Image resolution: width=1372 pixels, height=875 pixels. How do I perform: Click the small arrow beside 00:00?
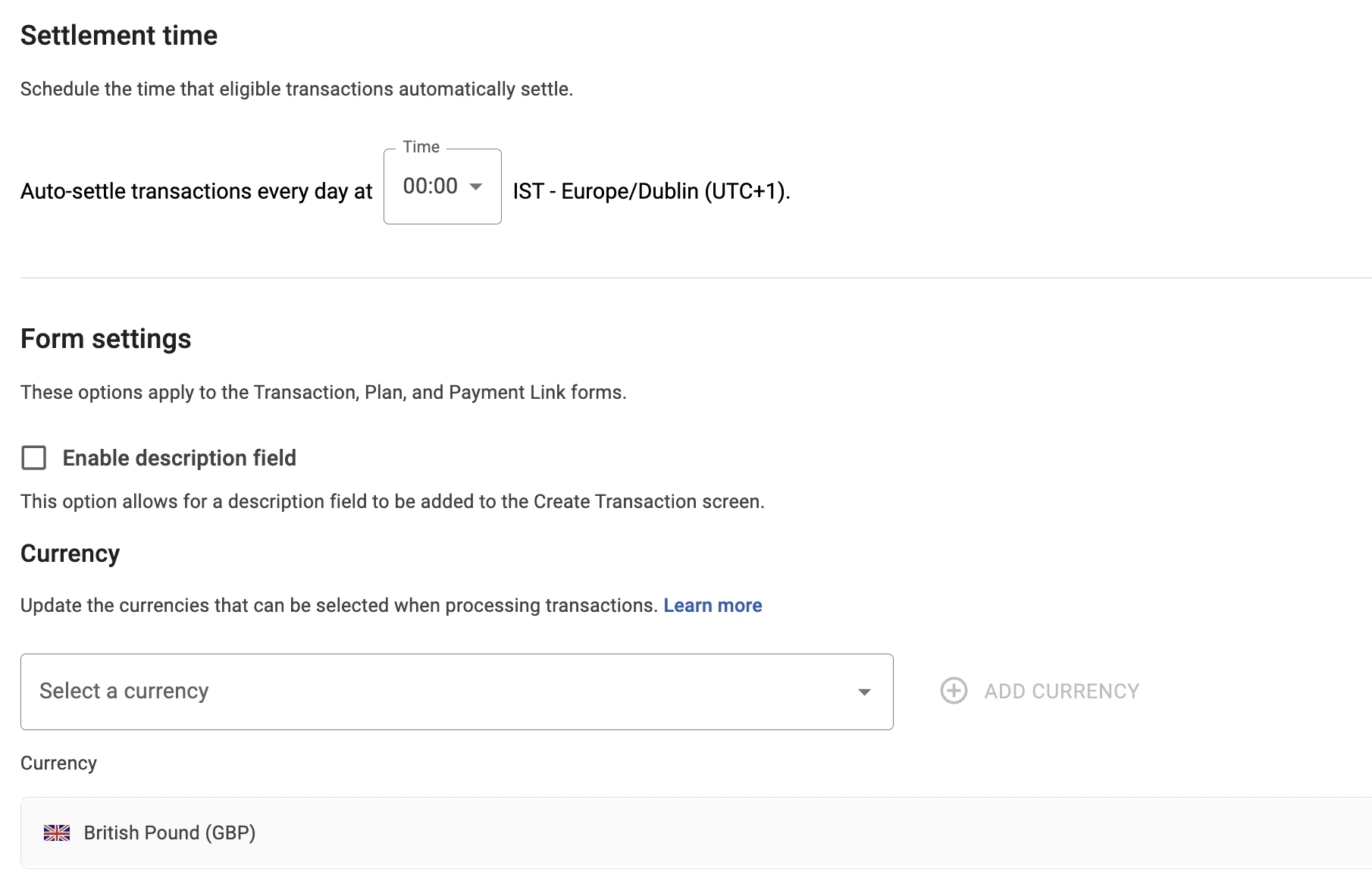[476, 187]
